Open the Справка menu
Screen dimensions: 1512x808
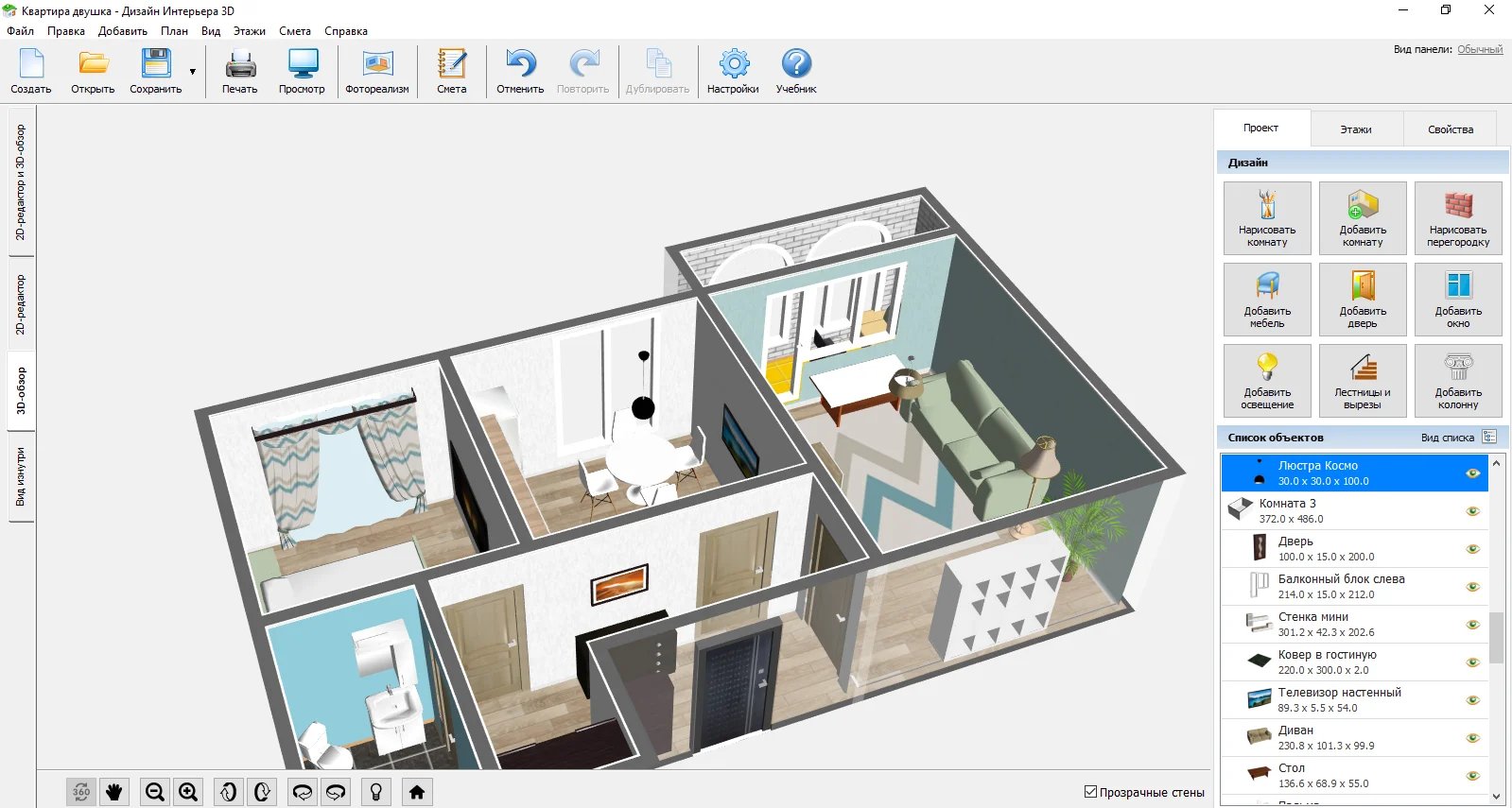coord(346,31)
